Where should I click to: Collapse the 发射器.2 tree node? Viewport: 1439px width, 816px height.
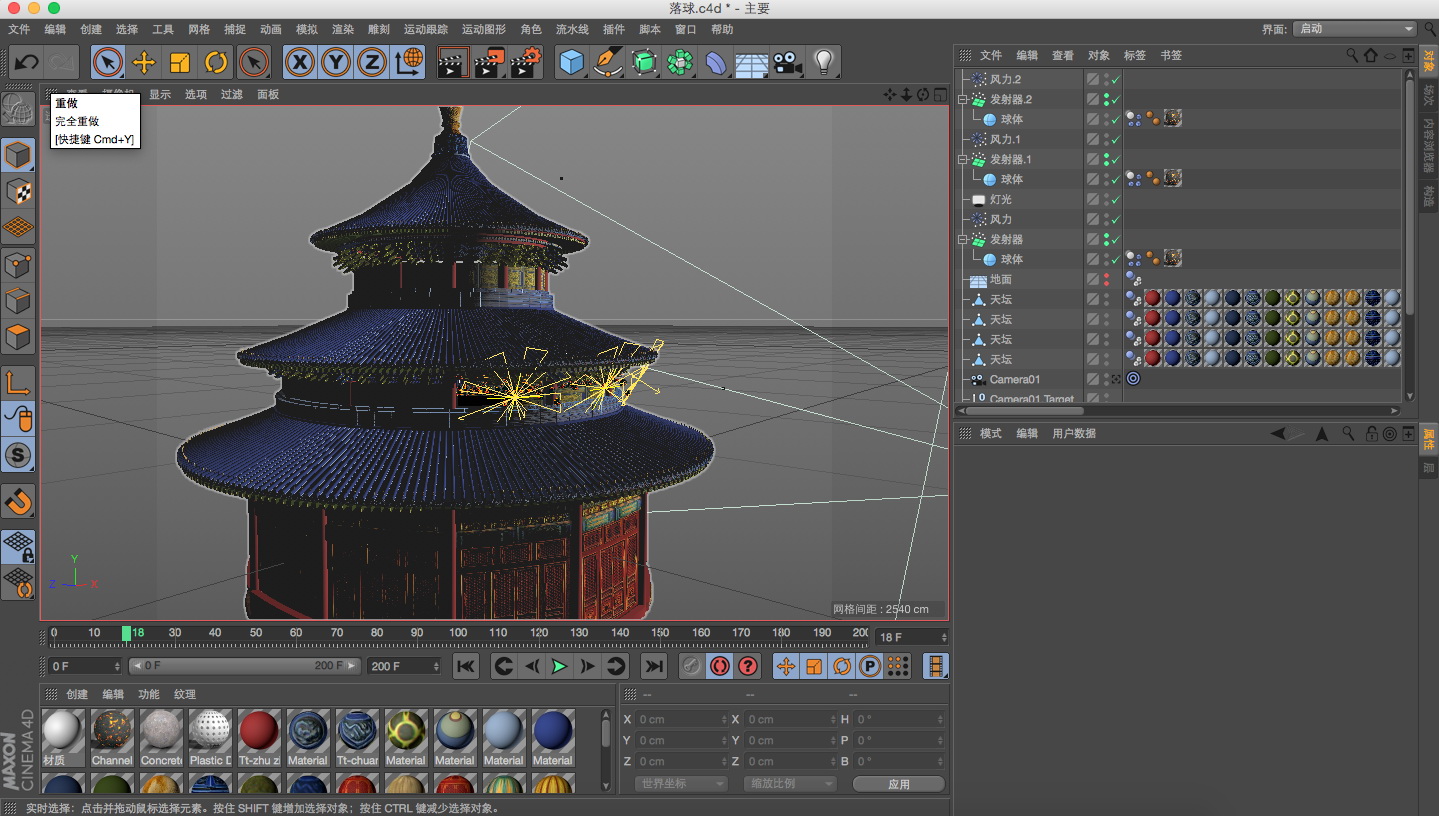tap(963, 99)
